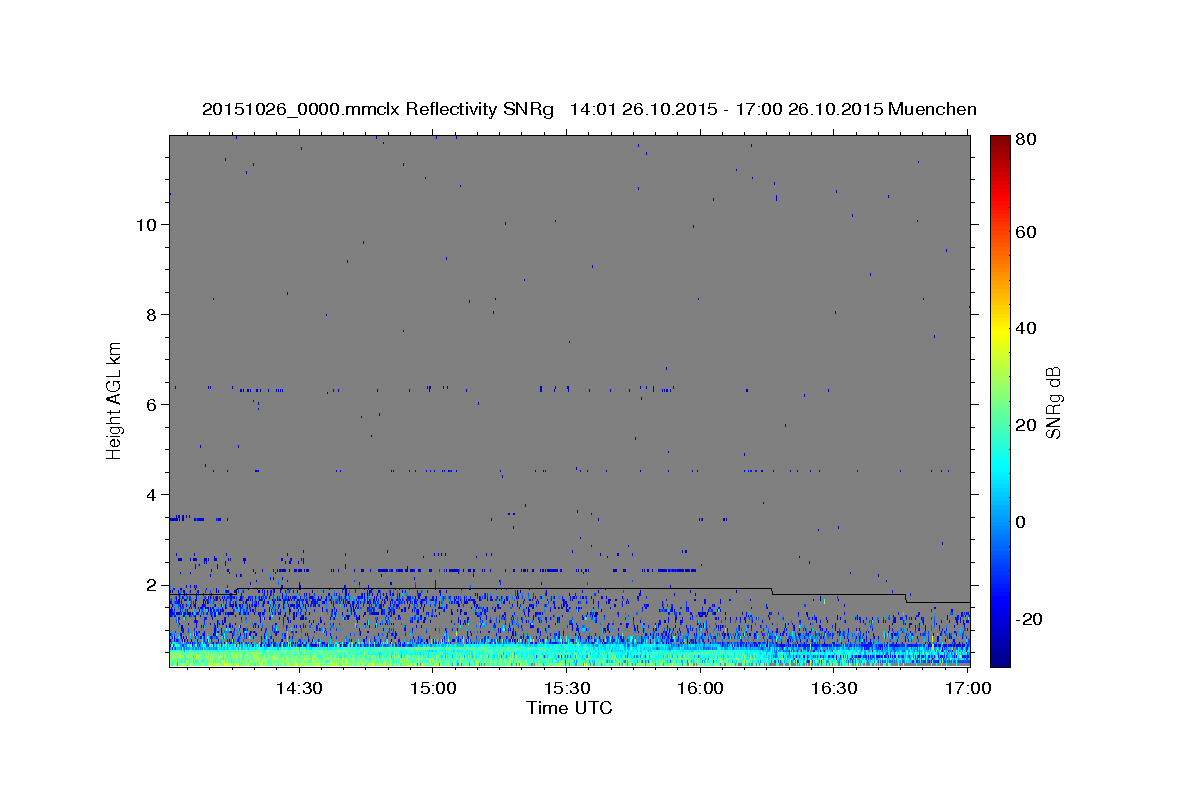This screenshot has width=1200, height=800.
Task: Click the blue echo streak at 3.5 km height
Action: (x=198, y=518)
